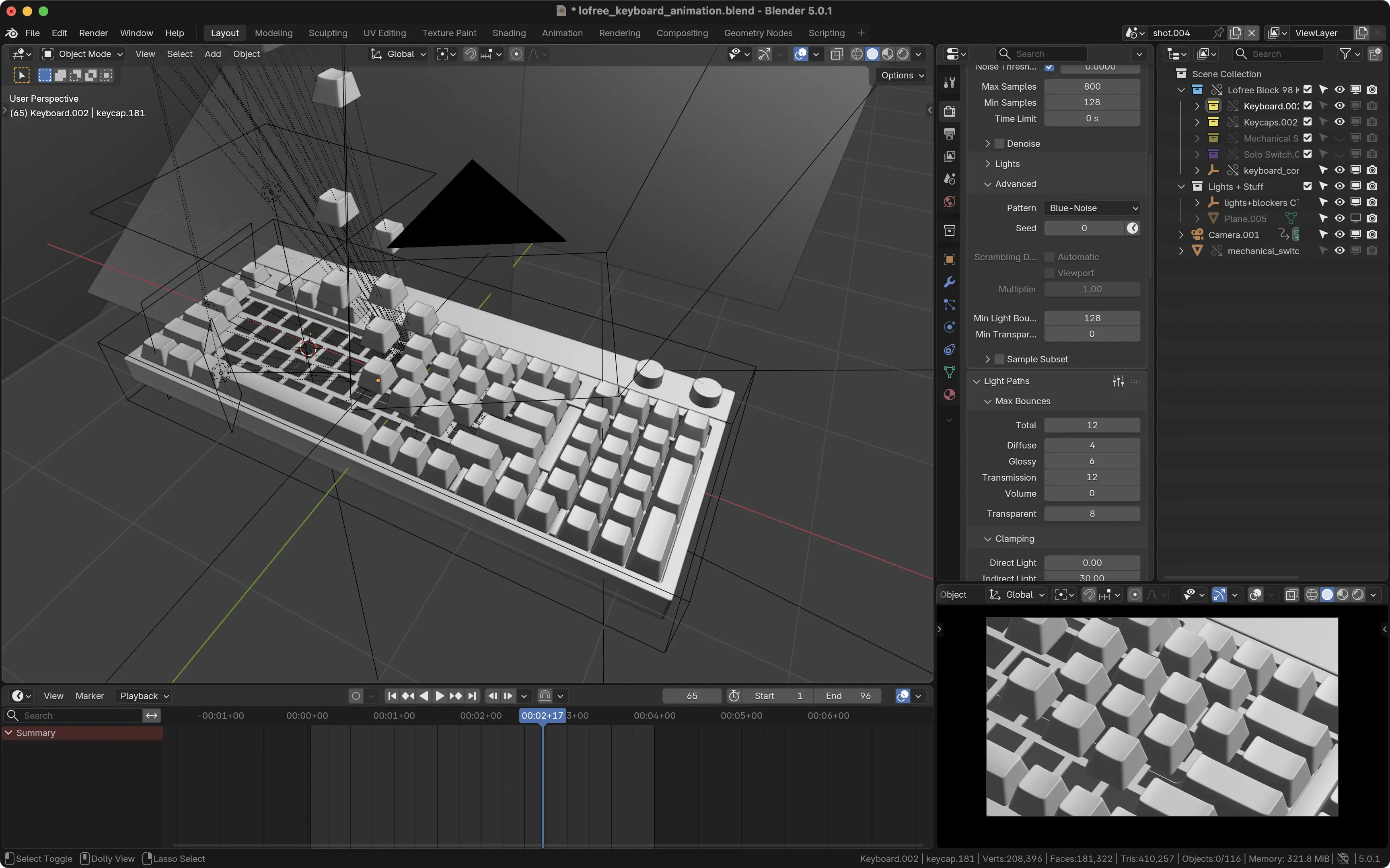The image size is (1390, 868).
Task: Toggle the timeline auto-keying record button
Action: click(x=356, y=696)
